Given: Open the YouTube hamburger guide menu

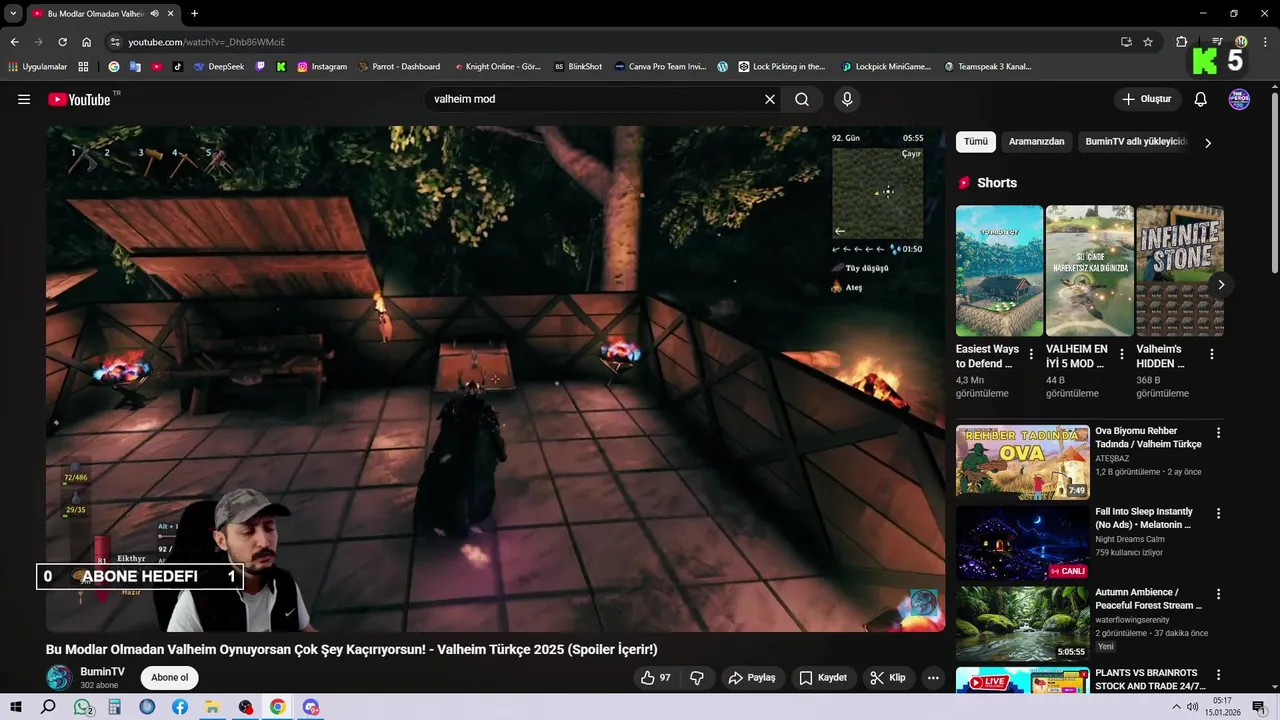Looking at the screenshot, I should pyautogui.click(x=24, y=99).
